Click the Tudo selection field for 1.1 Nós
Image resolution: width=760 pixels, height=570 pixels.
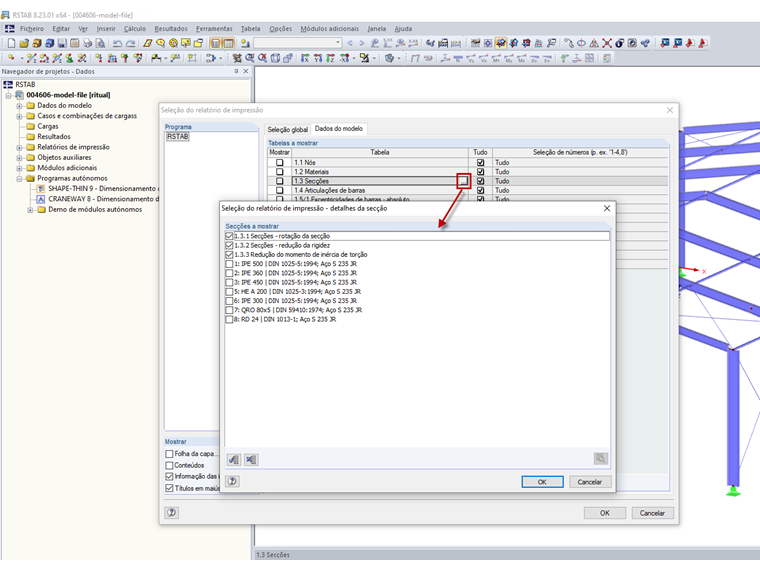580,162
